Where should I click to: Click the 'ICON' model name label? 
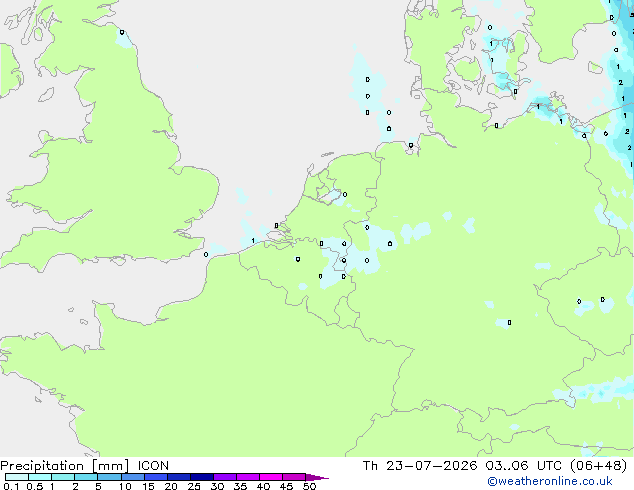tap(153, 466)
